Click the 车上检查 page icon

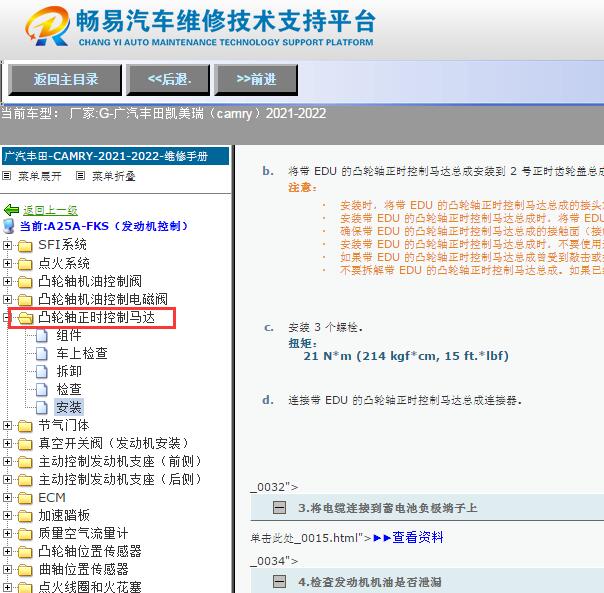42,353
